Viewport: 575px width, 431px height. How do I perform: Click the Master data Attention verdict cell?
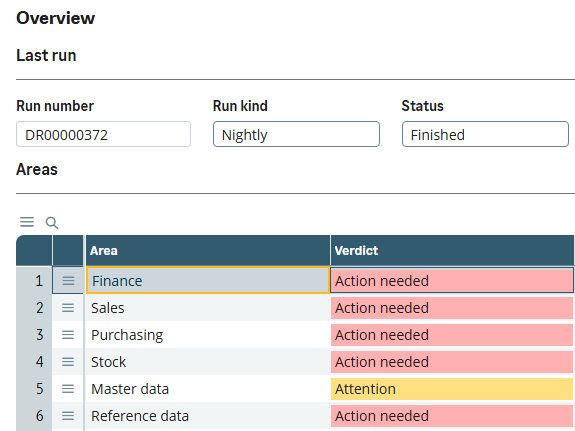point(452,388)
